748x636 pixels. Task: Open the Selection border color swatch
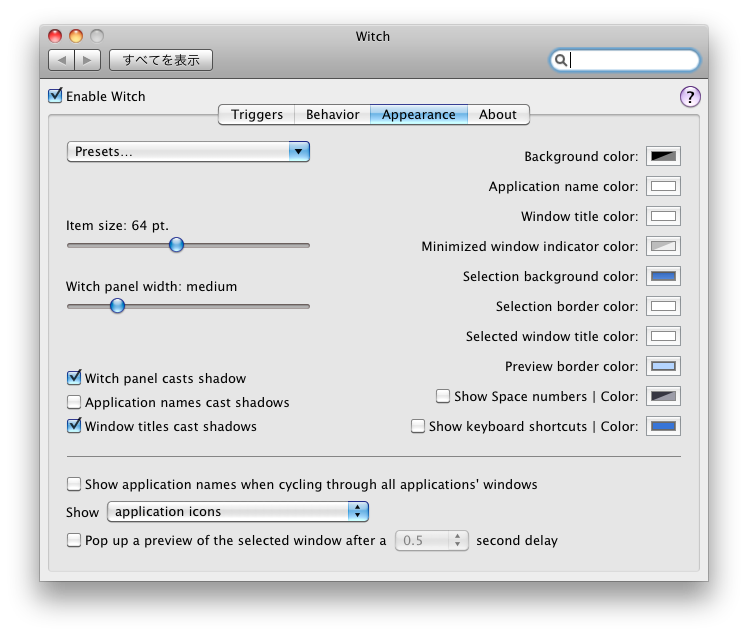663,306
